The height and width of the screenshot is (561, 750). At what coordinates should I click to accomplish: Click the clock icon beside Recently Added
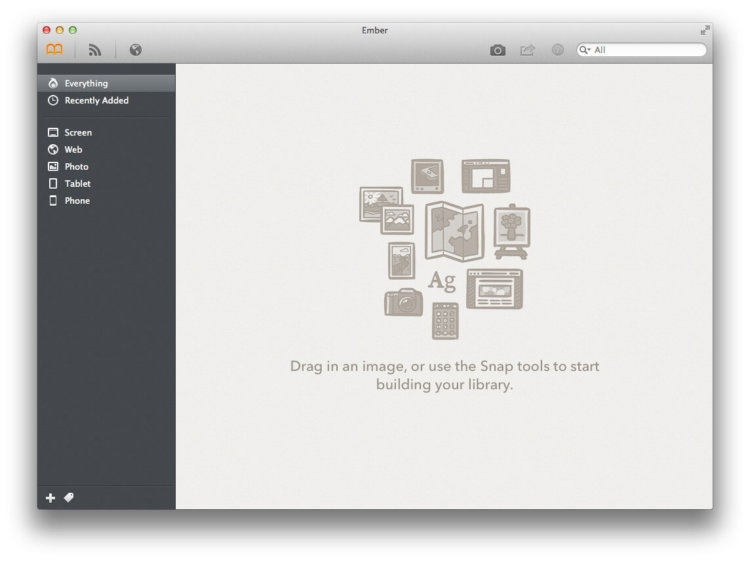53,100
